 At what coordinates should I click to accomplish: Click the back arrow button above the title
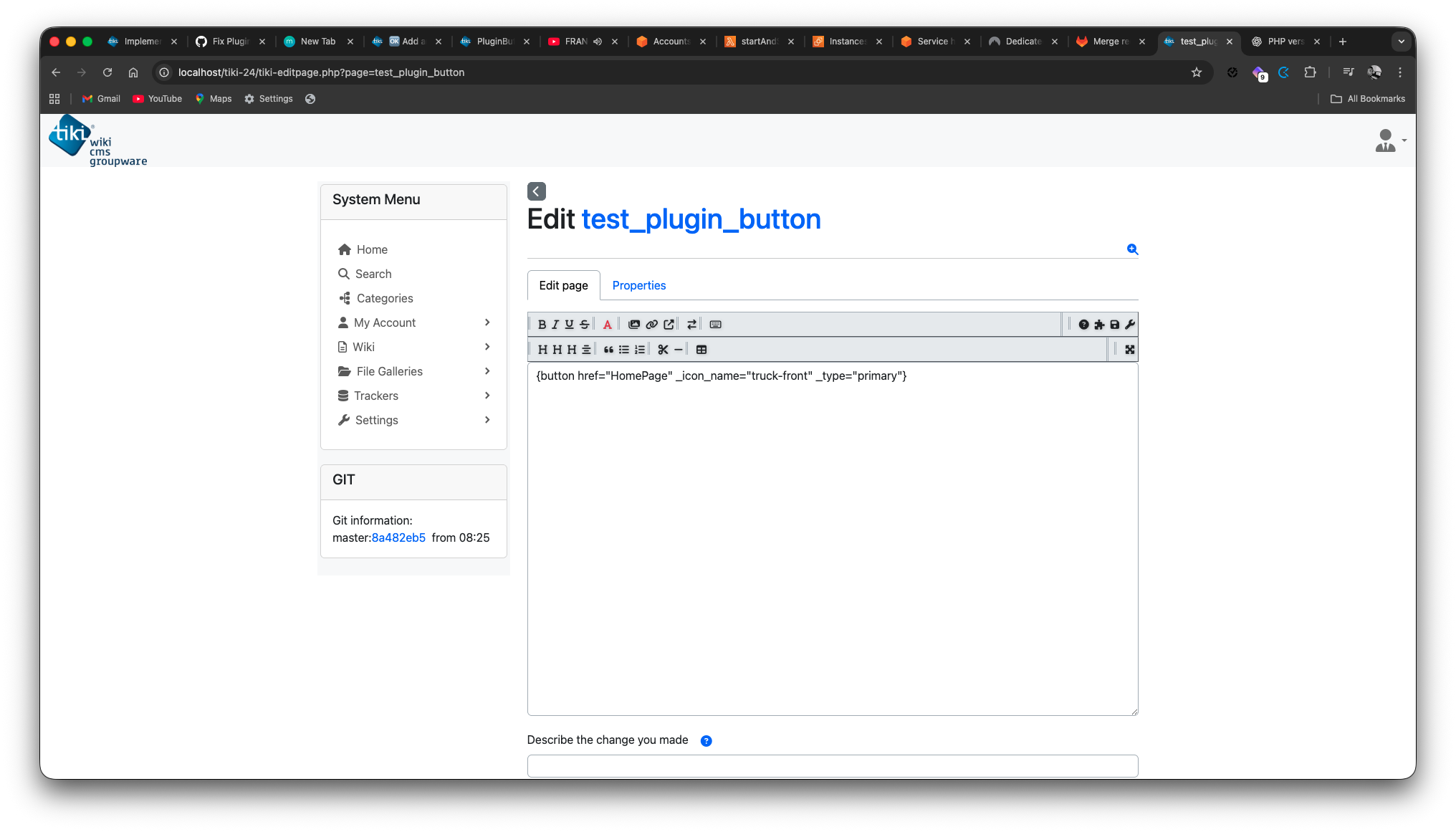coord(537,191)
